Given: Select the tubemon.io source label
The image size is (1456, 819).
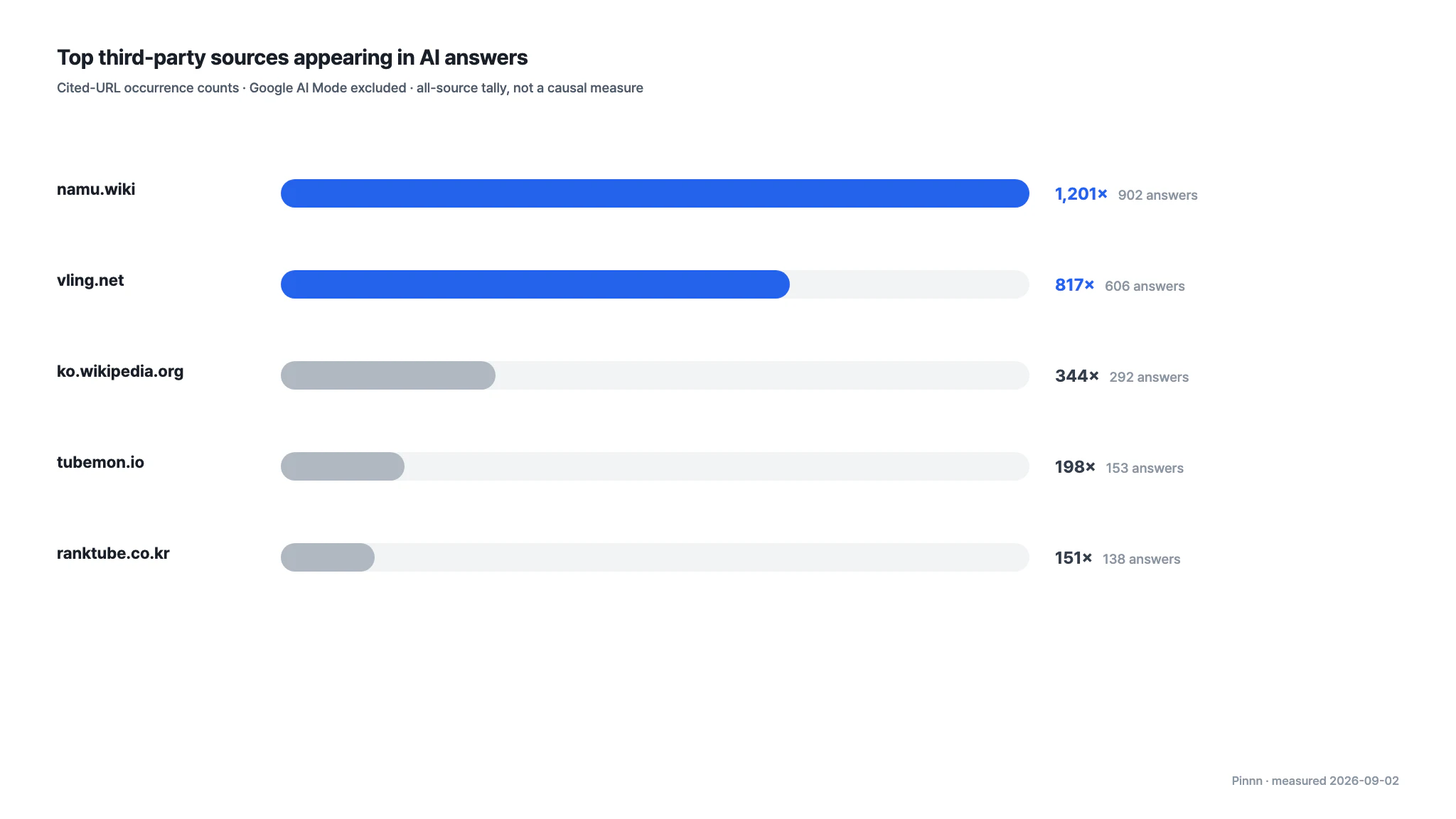Looking at the screenshot, I should [x=100, y=462].
